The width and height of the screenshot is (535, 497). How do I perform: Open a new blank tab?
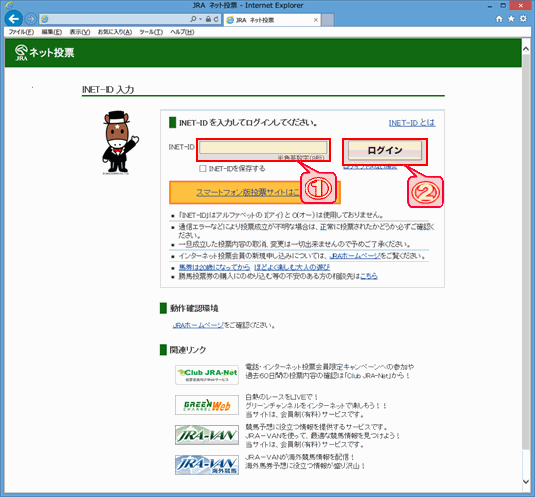(x=328, y=20)
